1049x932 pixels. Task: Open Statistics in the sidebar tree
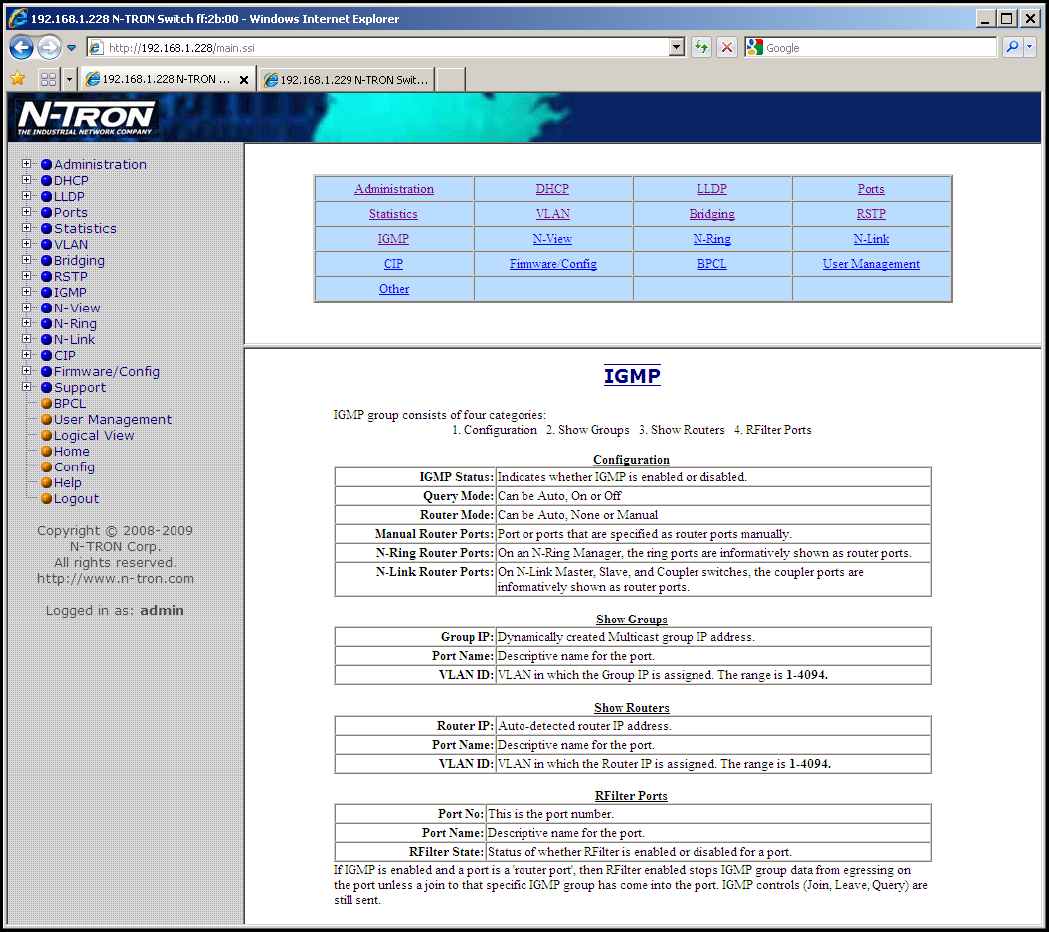(x=85, y=228)
